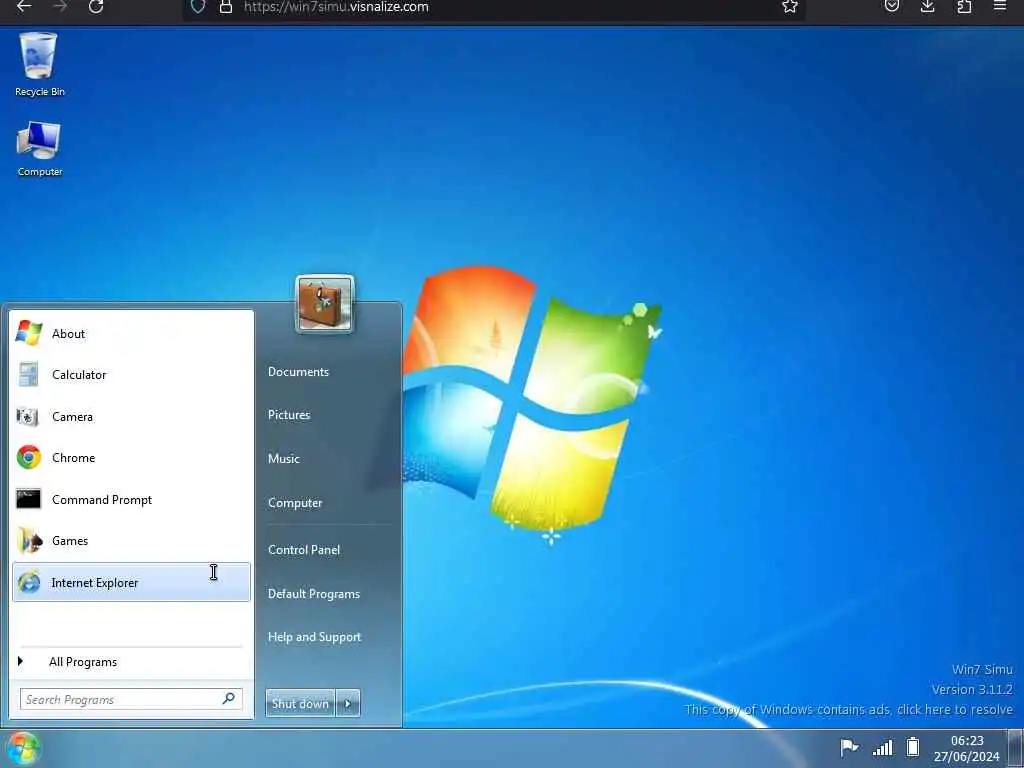This screenshot has height=768, width=1024.
Task: Open Action Center flag in system tray
Action: pyautogui.click(x=849, y=747)
